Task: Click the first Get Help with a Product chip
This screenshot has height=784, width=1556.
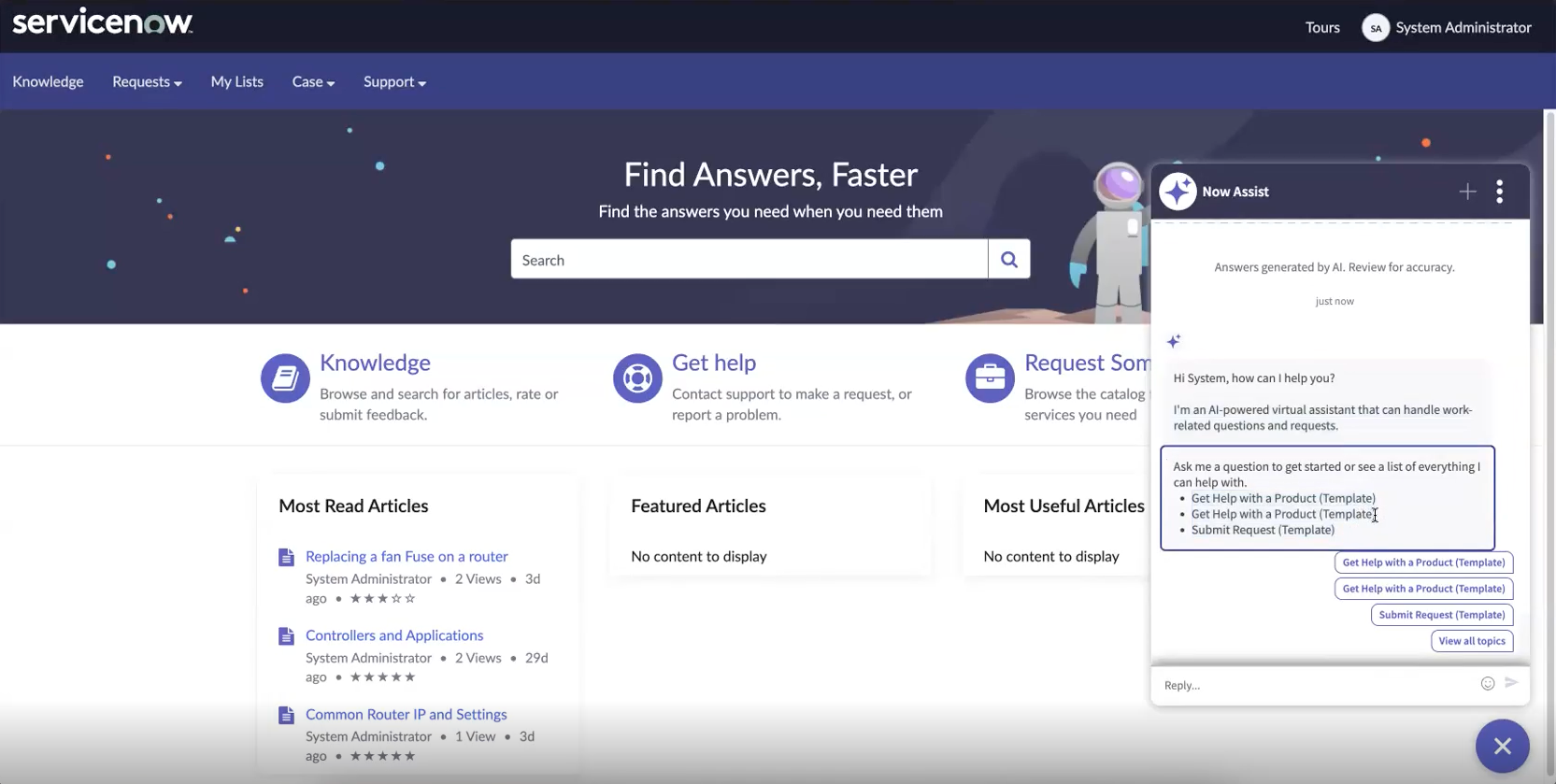Action: (x=1423, y=563)
